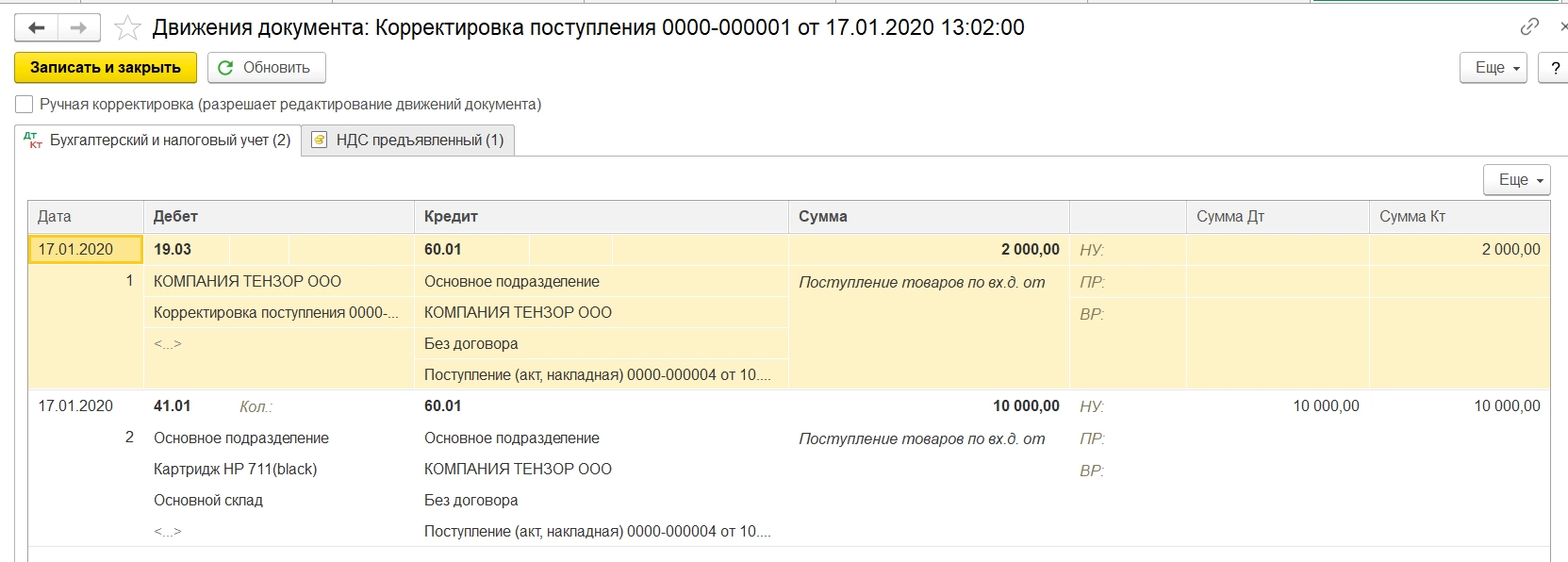The image size is (1568, 562).
Task: Expand the Еще menu above the entries table
Action: click(x=1516, y=180)
